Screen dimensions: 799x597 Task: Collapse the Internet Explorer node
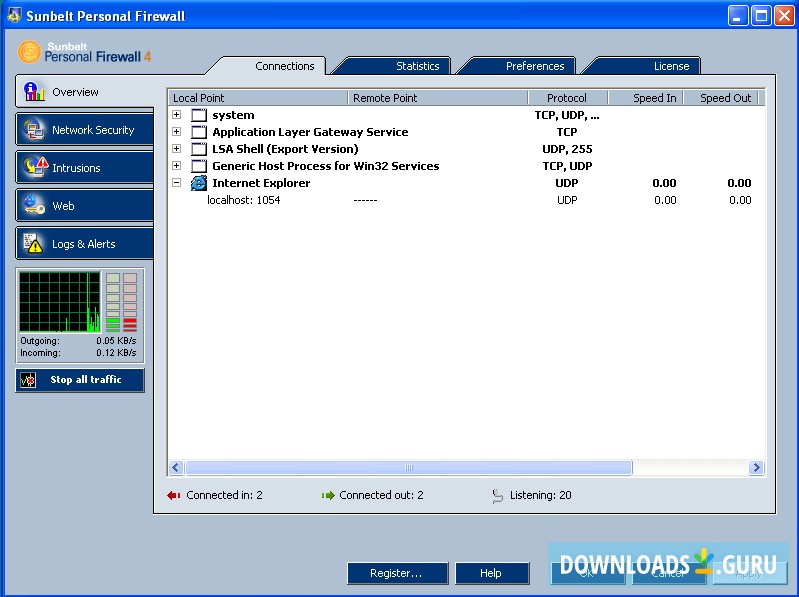[x=176, y=182]
